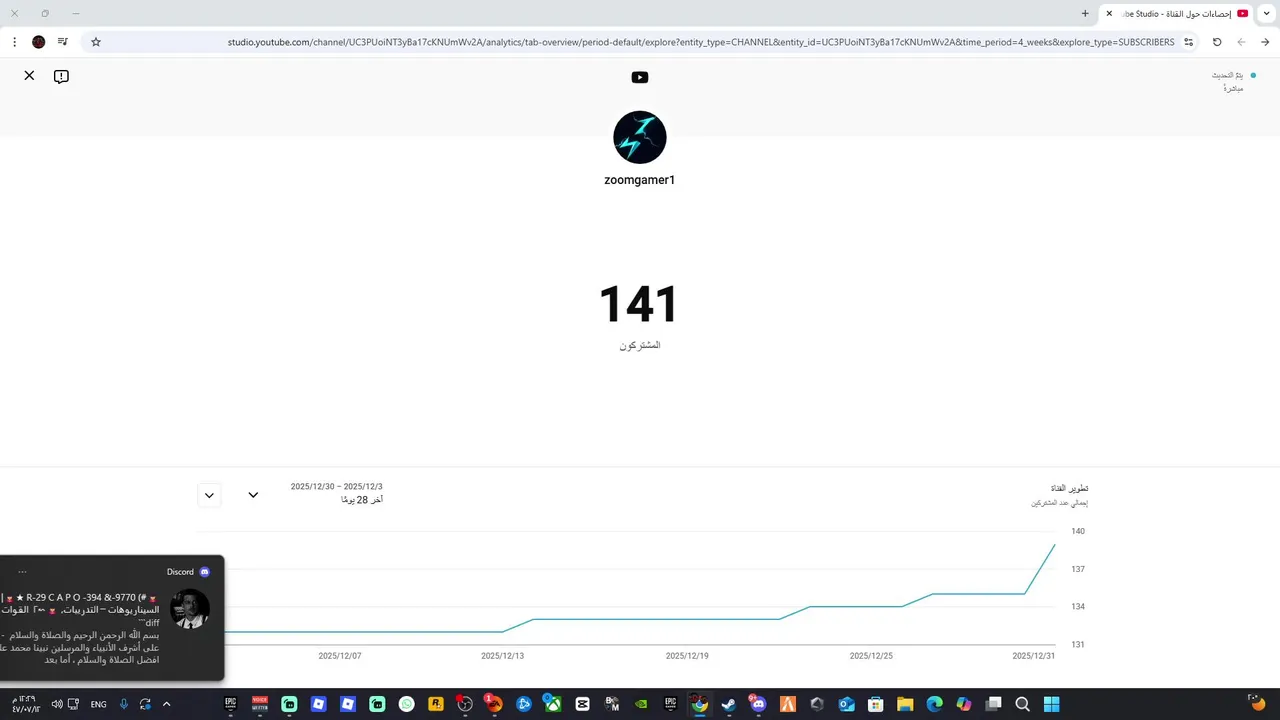The image size is (1280, 720).
Task: Select the YouTube Studio browser tab
Action: pyautogui.click(x=1177, y=14)
